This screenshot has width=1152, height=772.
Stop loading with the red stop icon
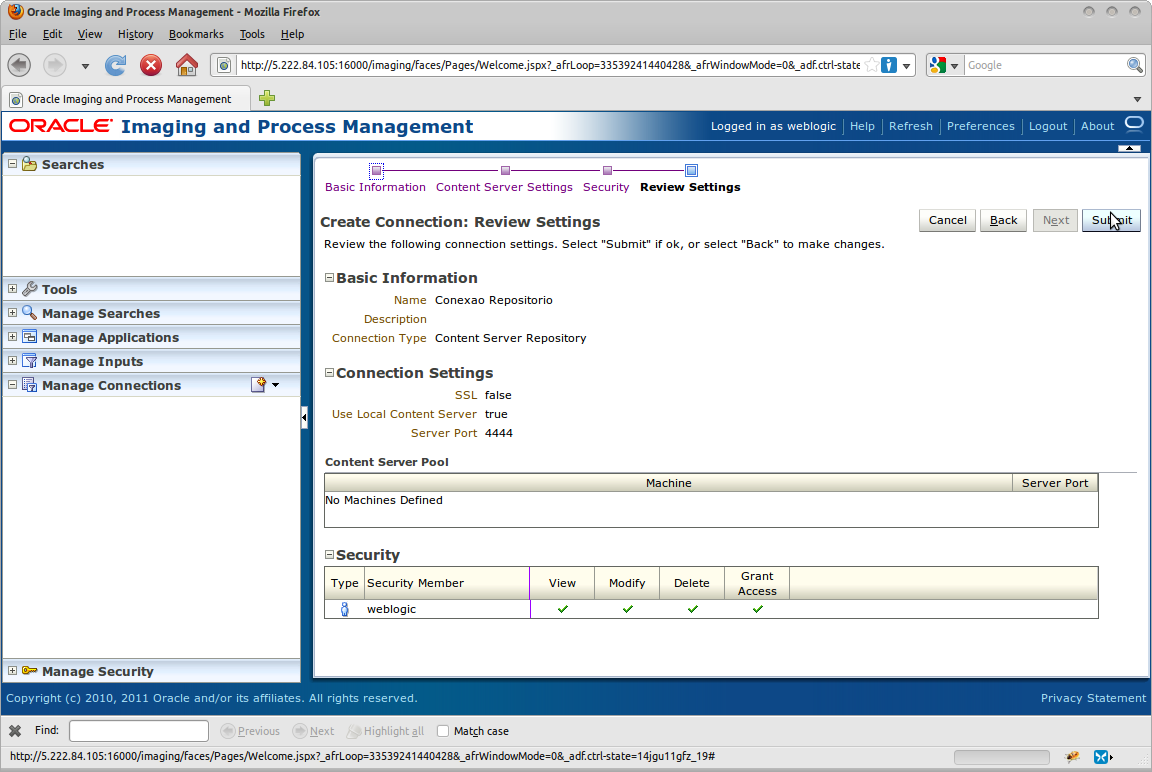click(151, 65)
